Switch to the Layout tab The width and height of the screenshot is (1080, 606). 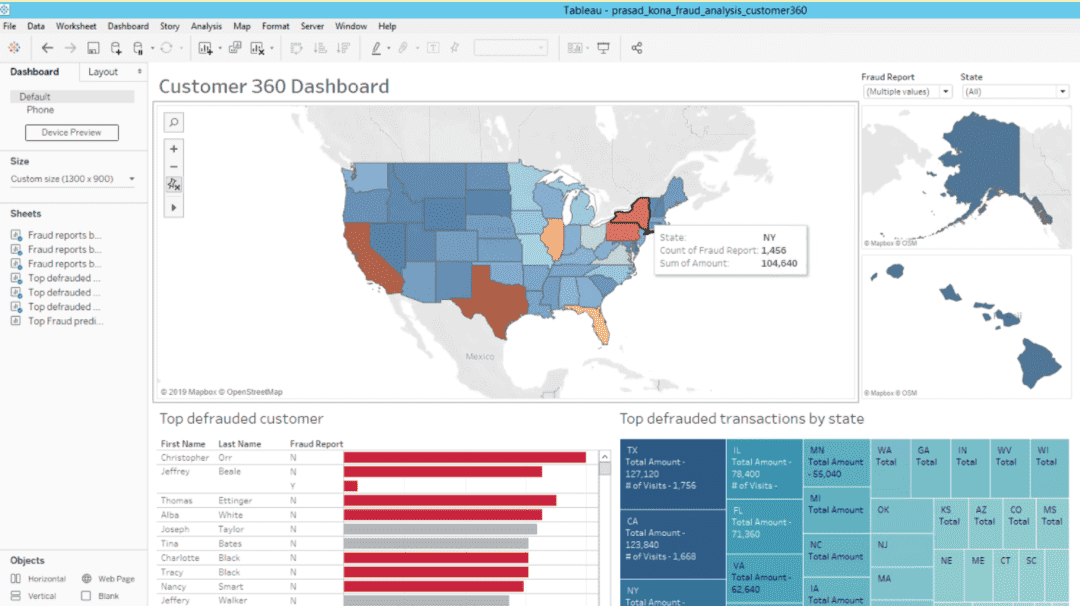pos(103,72)
